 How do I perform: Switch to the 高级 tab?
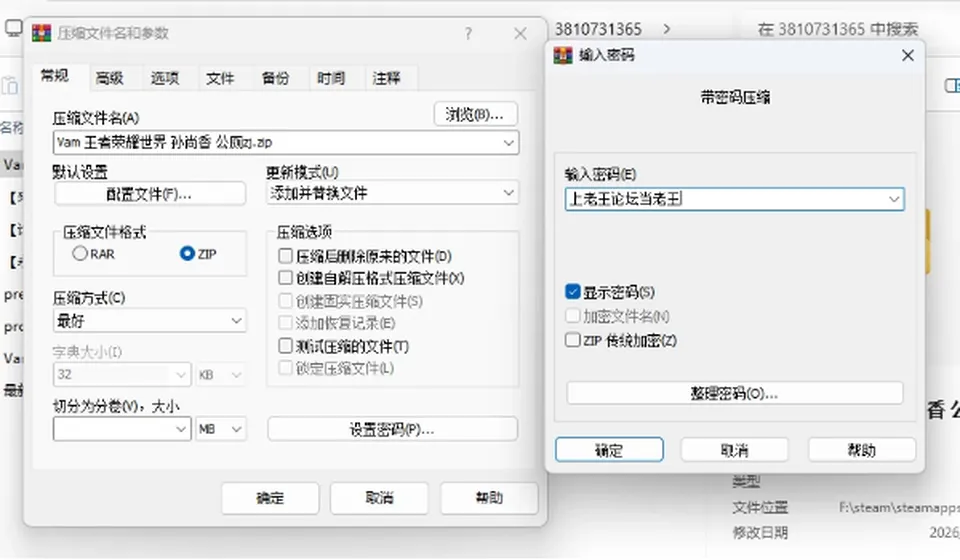coord(110,78)
